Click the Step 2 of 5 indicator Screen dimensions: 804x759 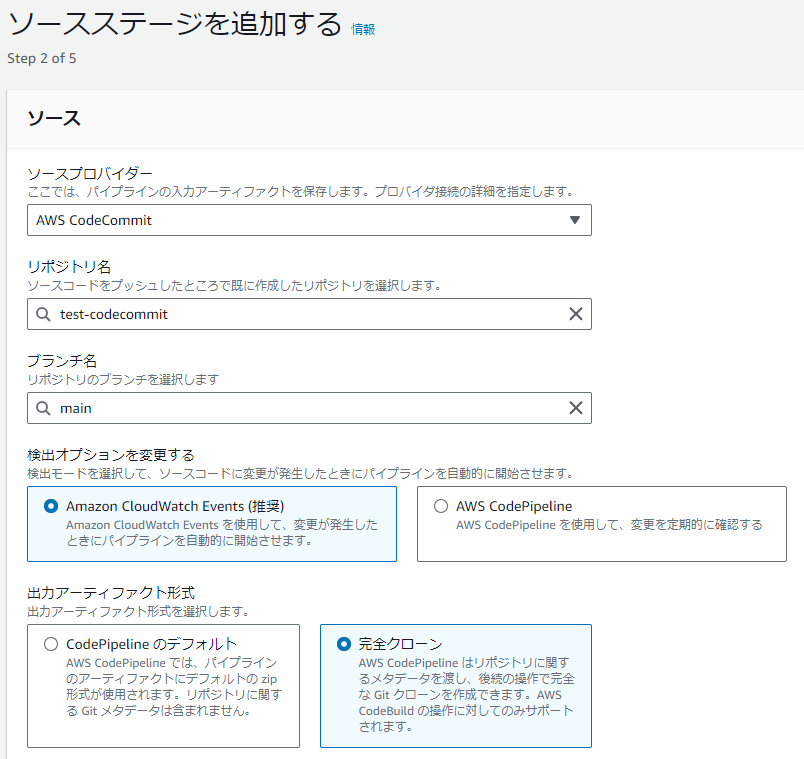pyautogui.click(x=42, y=58)
